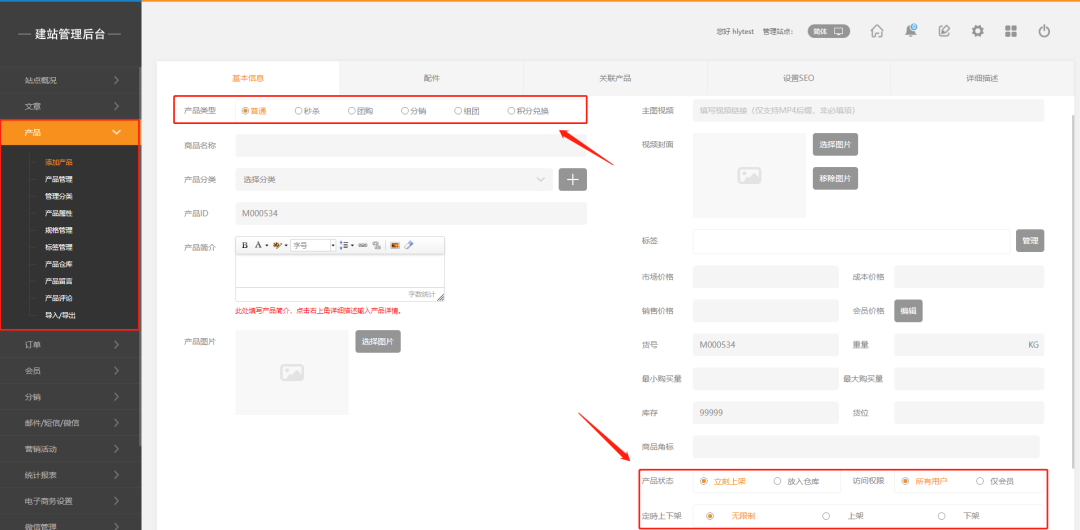Viewport: 1080px width, 530px height.
Task: Open settings gear icon
Action: click(977, 31)
